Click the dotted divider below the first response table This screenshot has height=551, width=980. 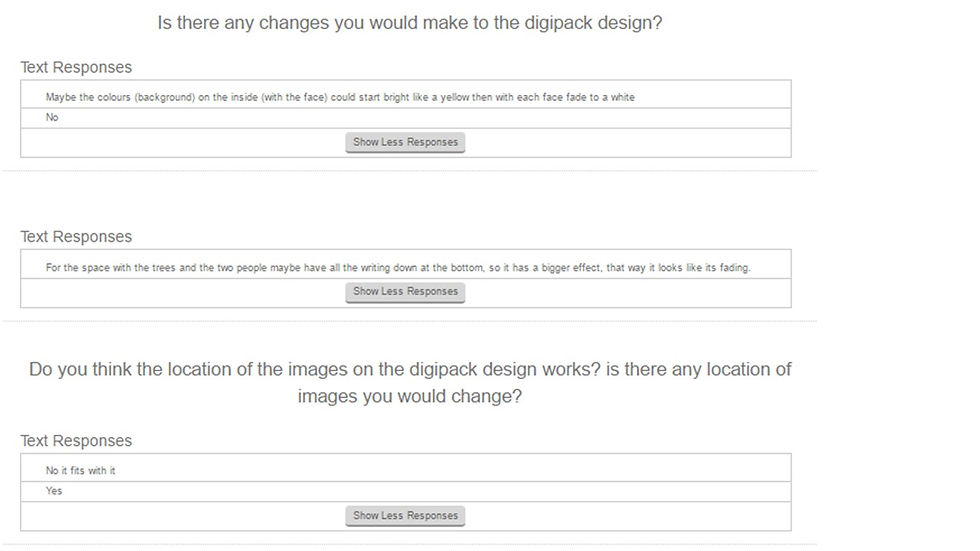(x=409, y=171)
